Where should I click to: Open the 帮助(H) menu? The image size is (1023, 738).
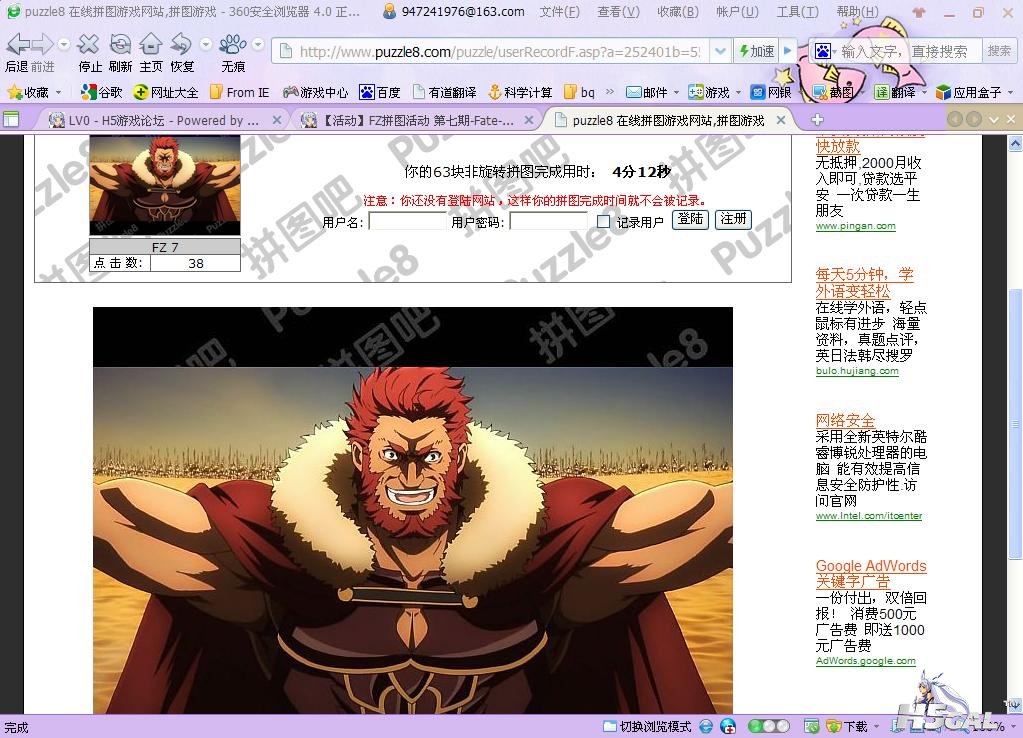pyautogui.click(x=857, y=12)
